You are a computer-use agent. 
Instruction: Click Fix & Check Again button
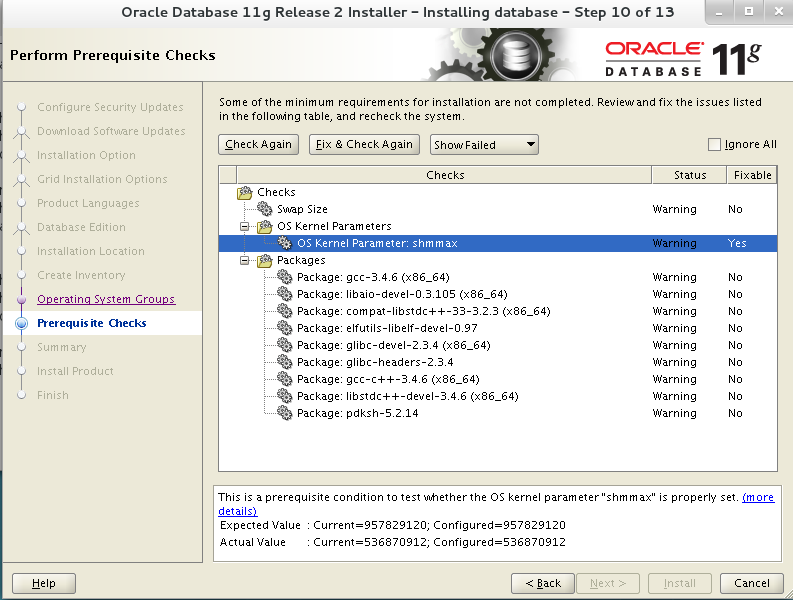(364, 145)
